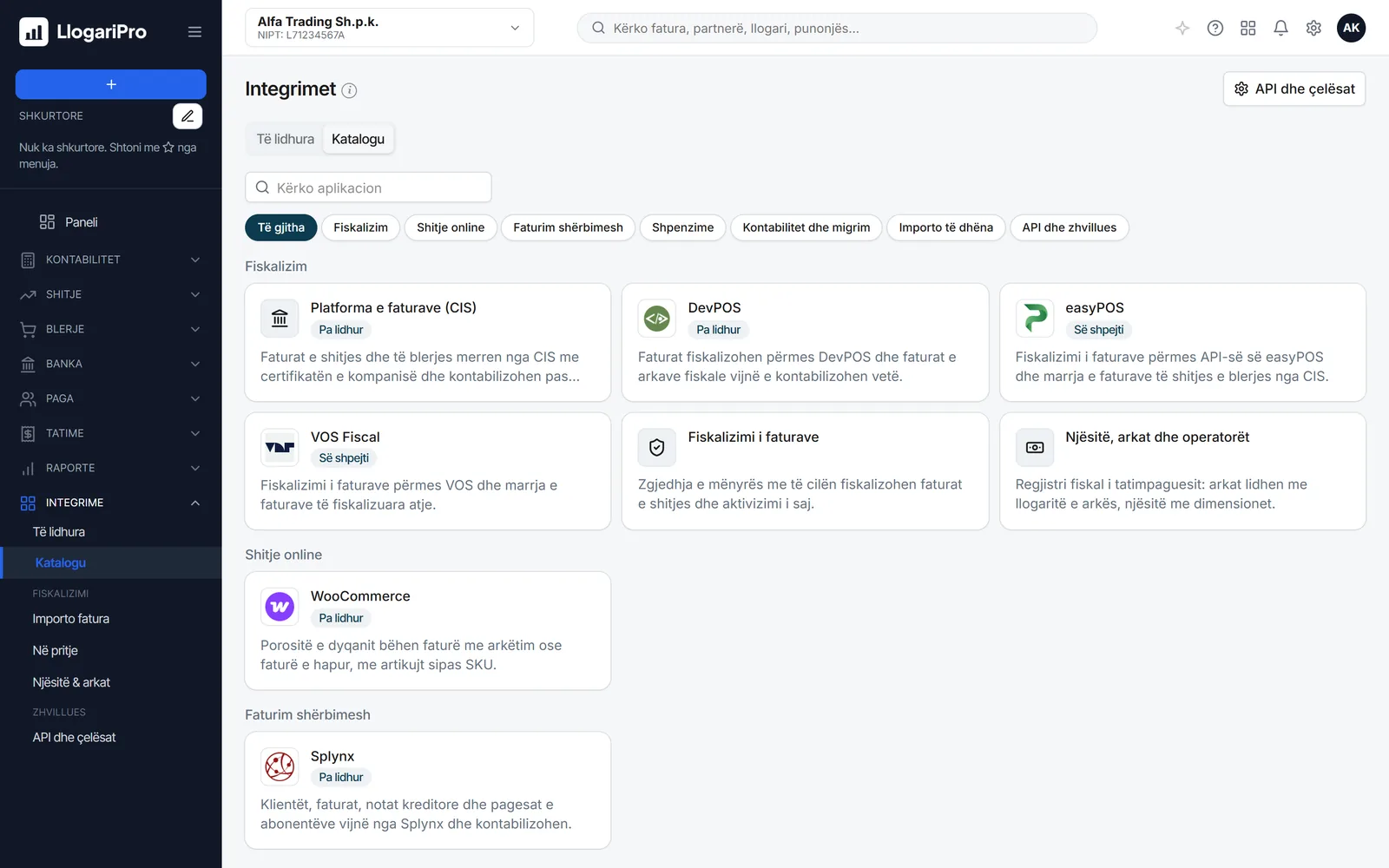Click the blue plus create button

pos(111,84)
